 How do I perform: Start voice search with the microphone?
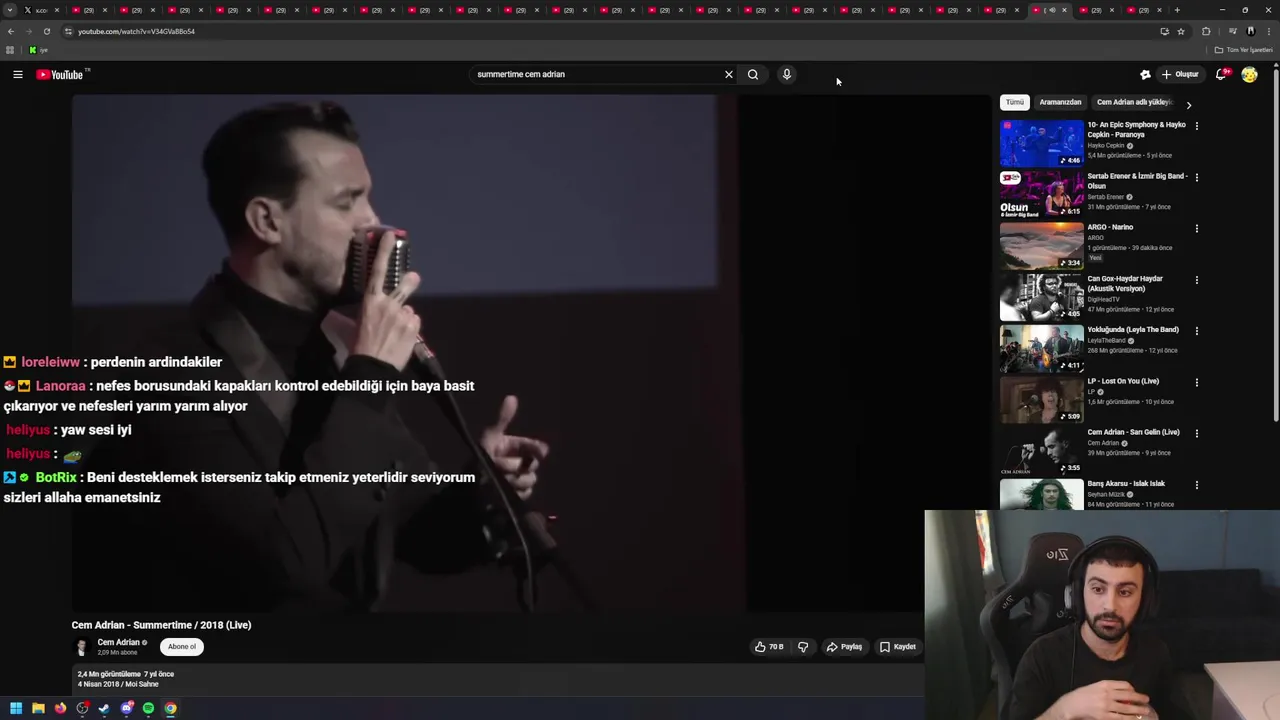[787, 74]
